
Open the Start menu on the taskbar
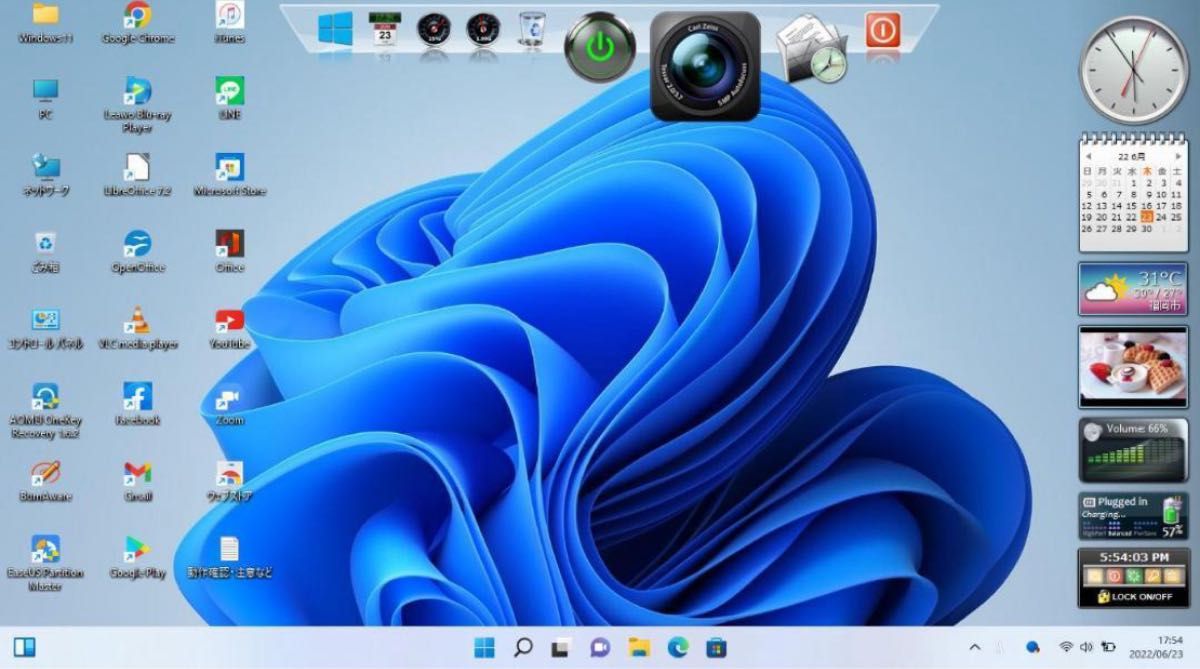(x=484, y=648)
